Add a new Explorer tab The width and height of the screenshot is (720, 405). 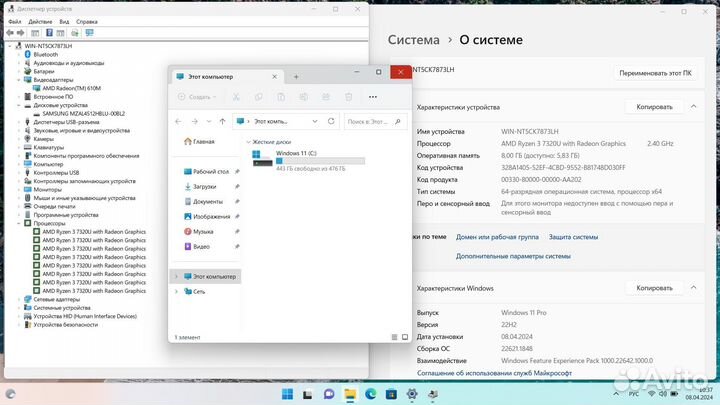click(x=296, y=77)
